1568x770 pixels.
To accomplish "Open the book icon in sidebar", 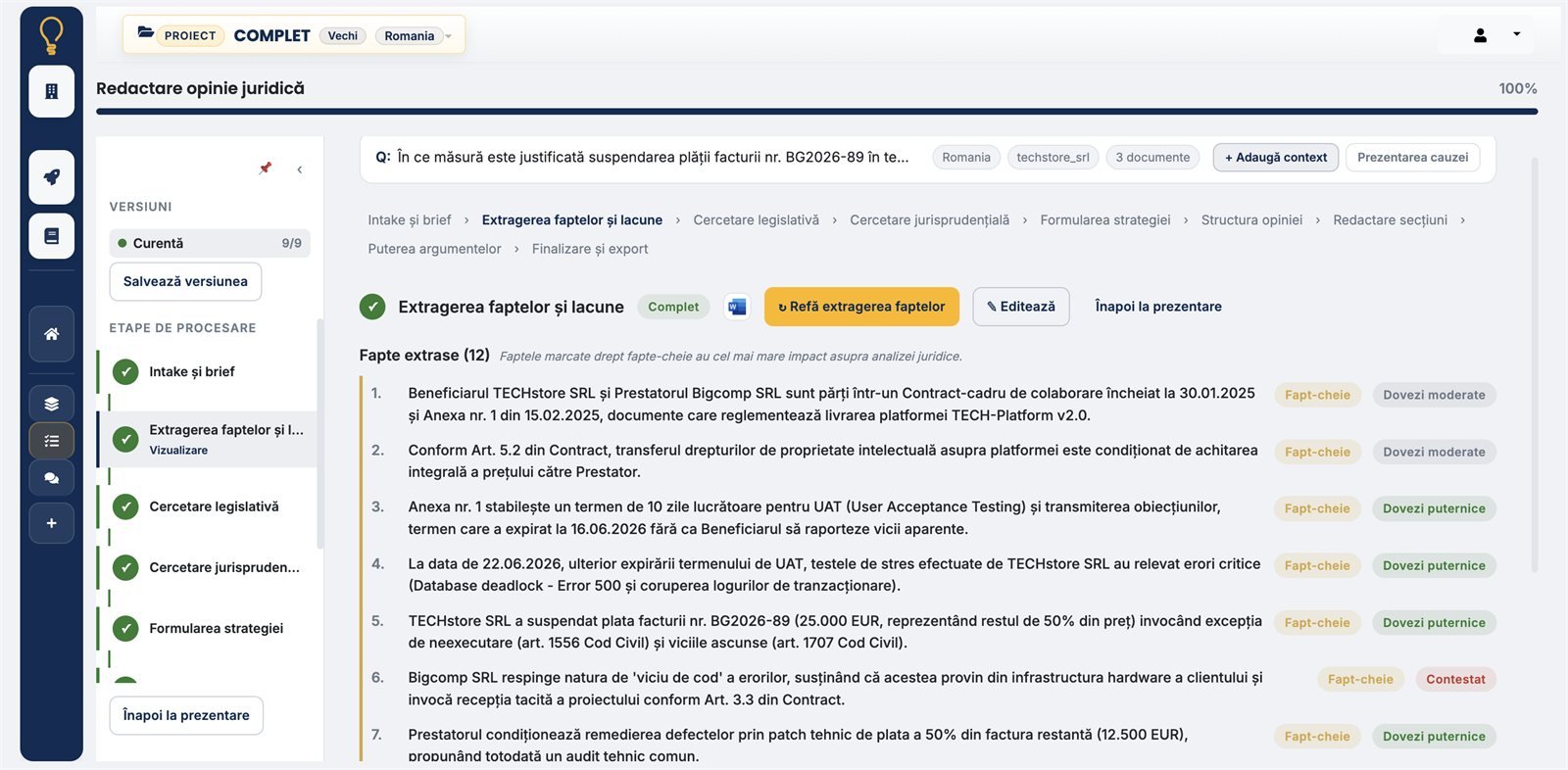I will pos(52,236).
